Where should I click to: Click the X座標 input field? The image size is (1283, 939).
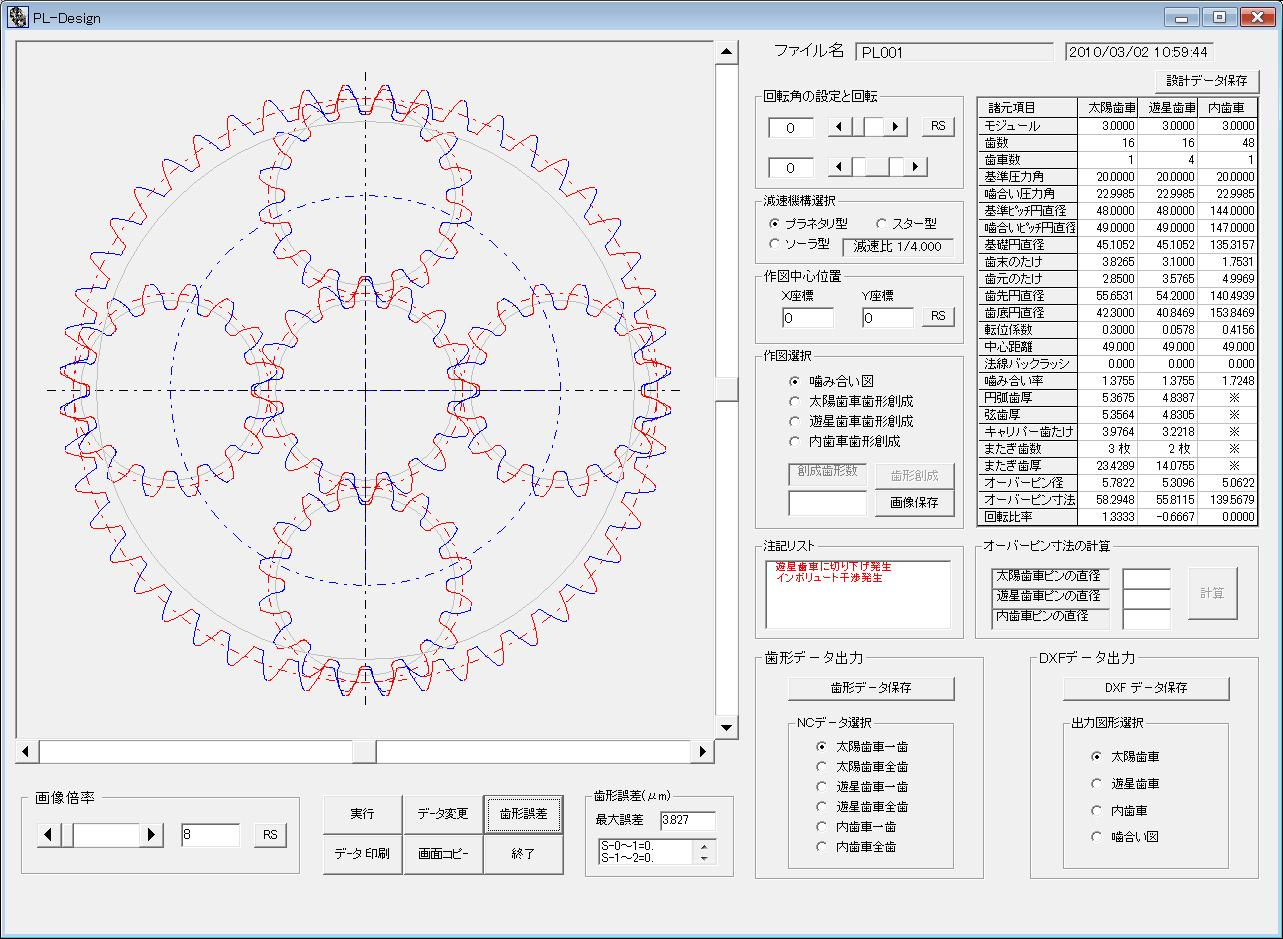pos(807,318)
